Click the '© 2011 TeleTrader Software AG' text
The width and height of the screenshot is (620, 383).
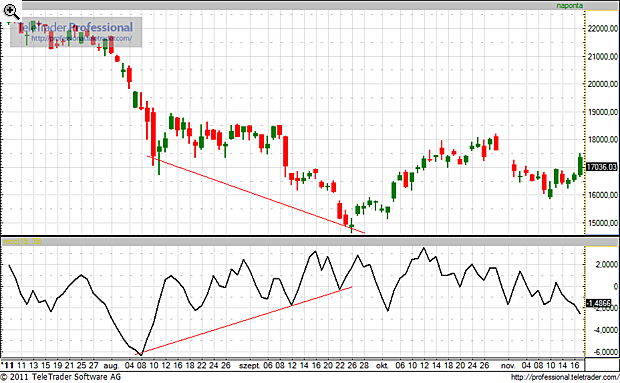tap(60, 377)
